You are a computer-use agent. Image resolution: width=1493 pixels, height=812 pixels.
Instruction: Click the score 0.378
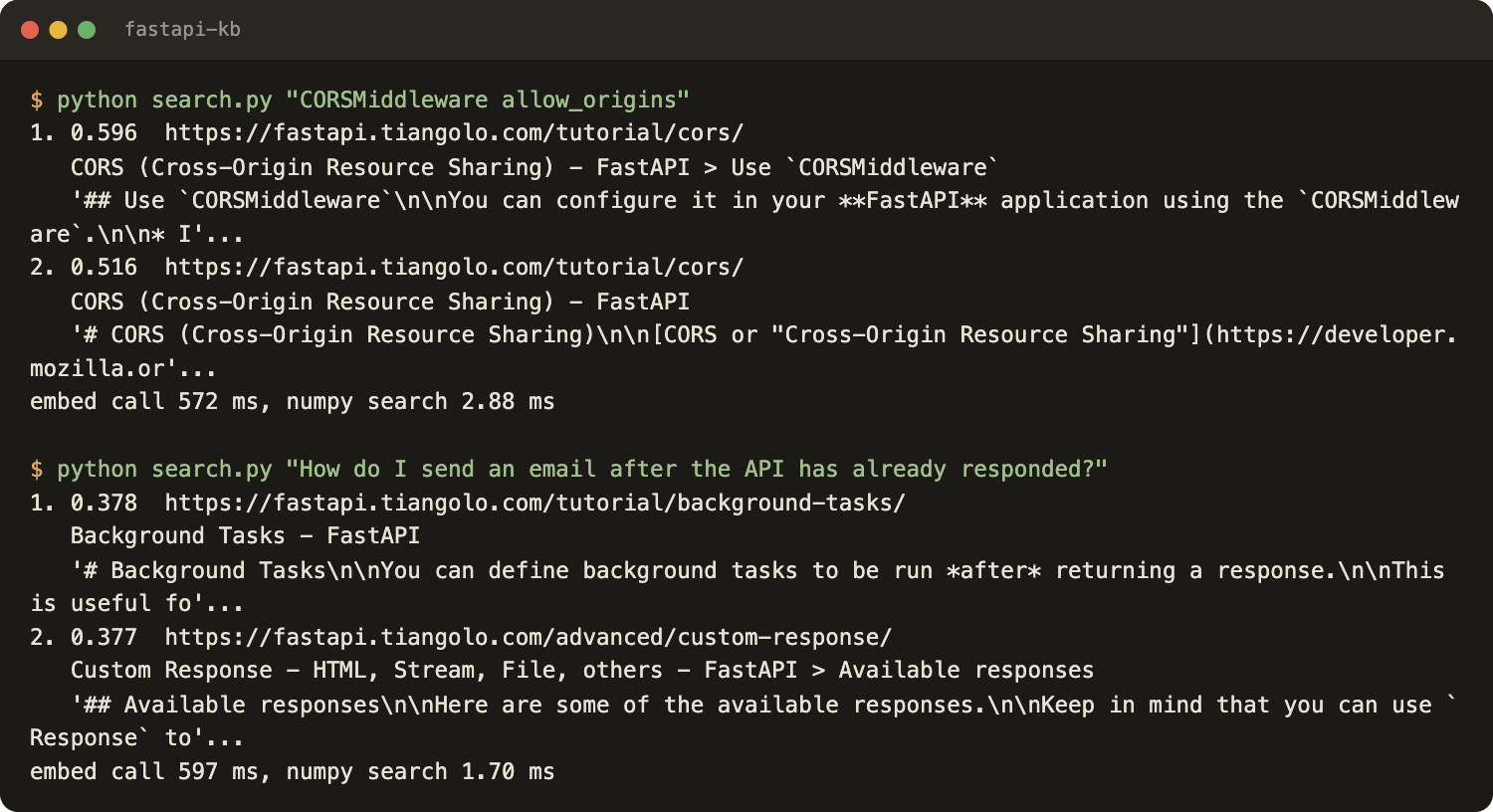[x=104, y=504]
